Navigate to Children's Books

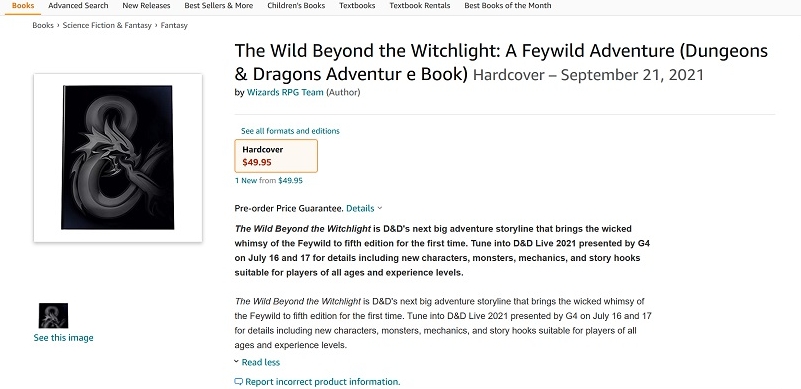tap(296, 6)
